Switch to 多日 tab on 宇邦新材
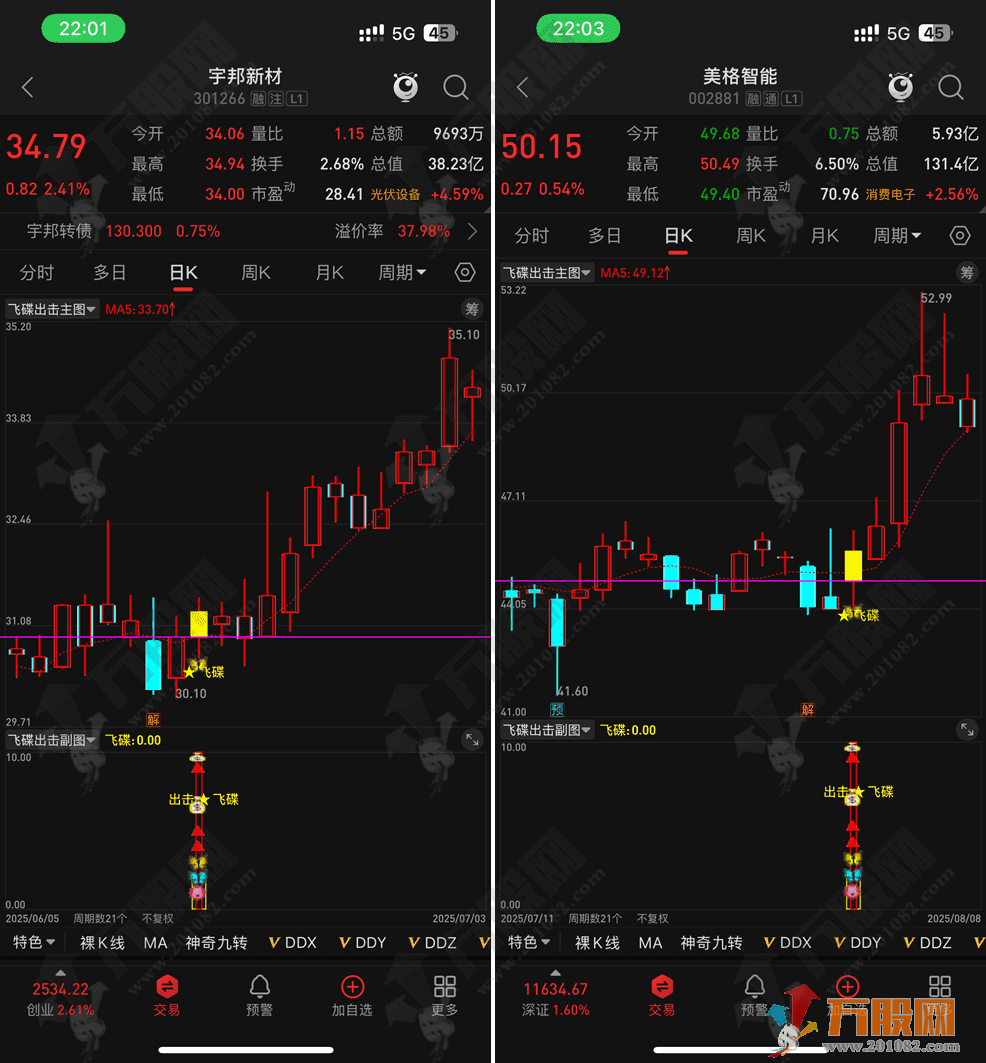The height and width of the screenshot is (1063, 986). [x=109, y=273]
